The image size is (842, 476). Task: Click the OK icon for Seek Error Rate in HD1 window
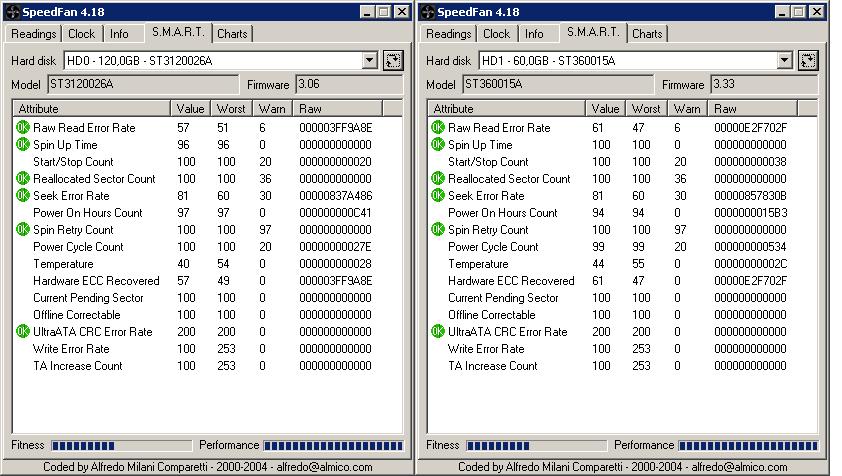438,196
